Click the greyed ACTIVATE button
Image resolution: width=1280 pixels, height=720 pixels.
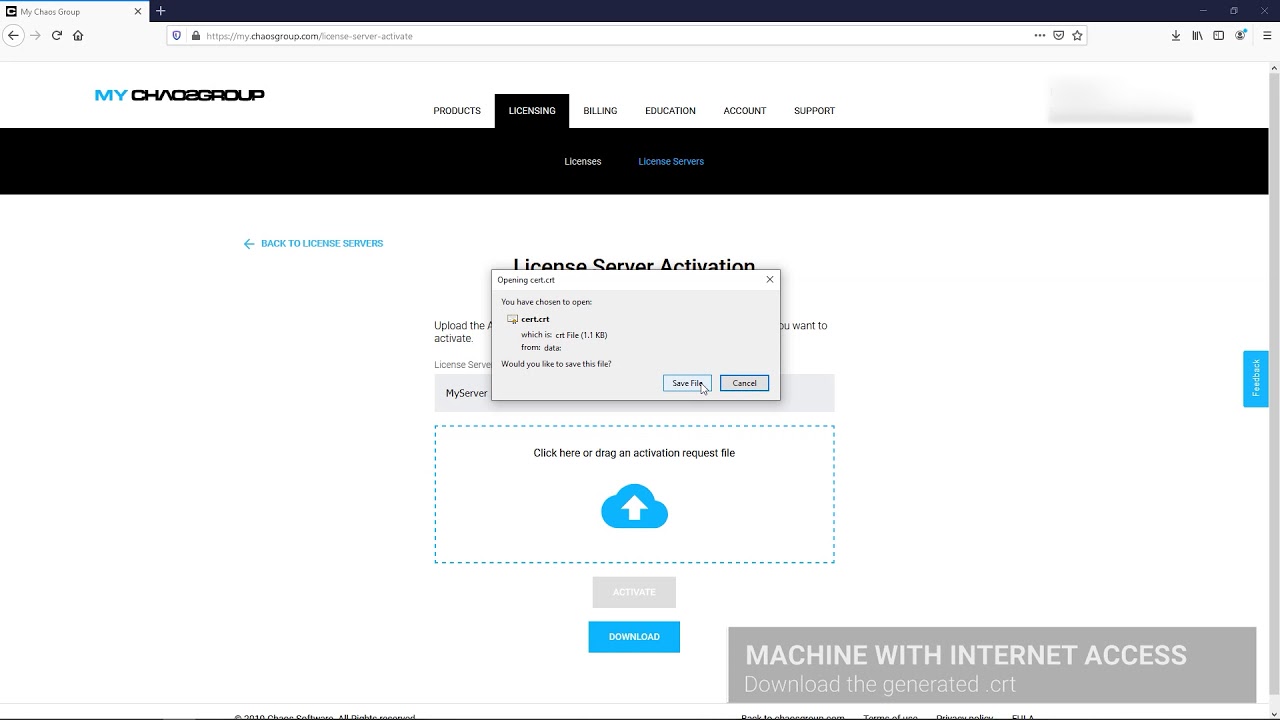click(634, 592)
